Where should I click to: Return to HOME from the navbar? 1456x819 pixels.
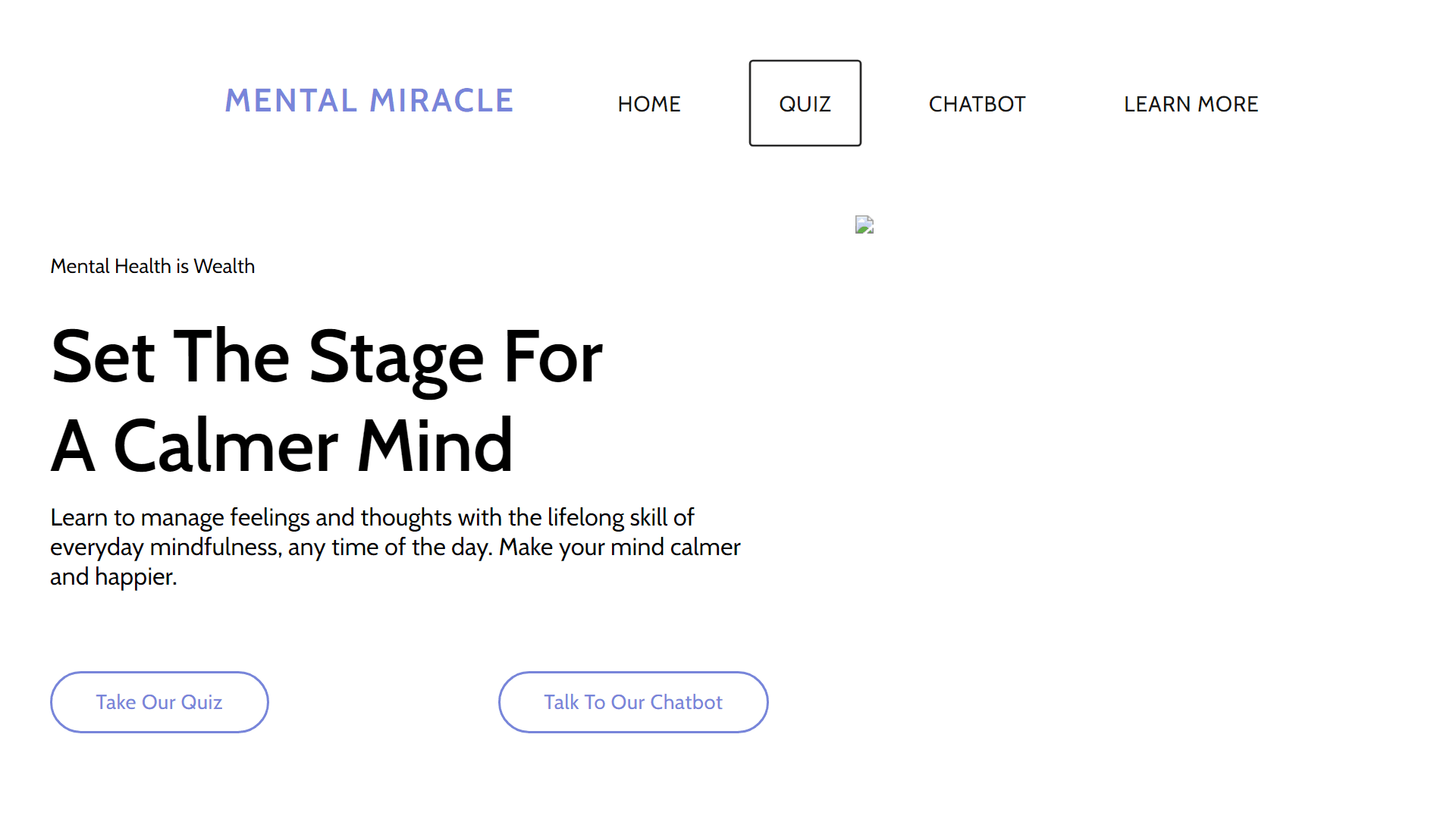pos(648,104)
